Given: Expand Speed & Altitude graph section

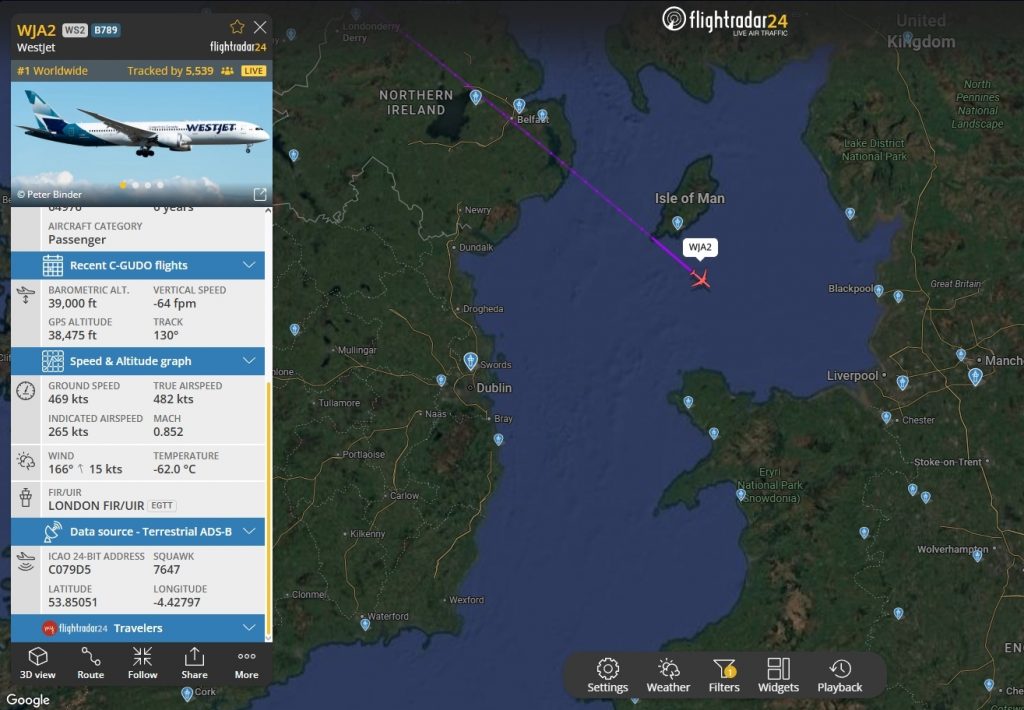Looking at the screenshot, I should click(138, 361).
